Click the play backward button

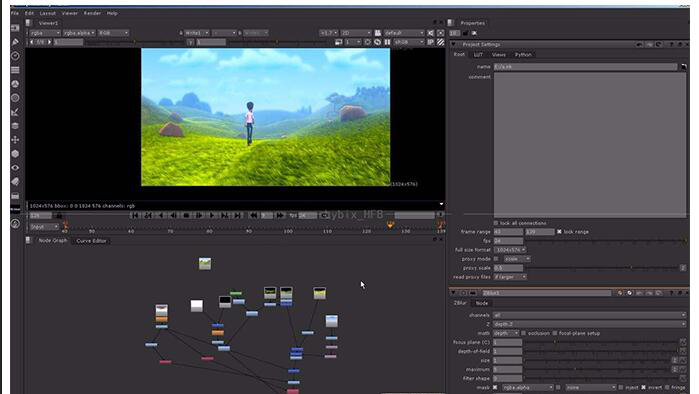coord(161,215)
